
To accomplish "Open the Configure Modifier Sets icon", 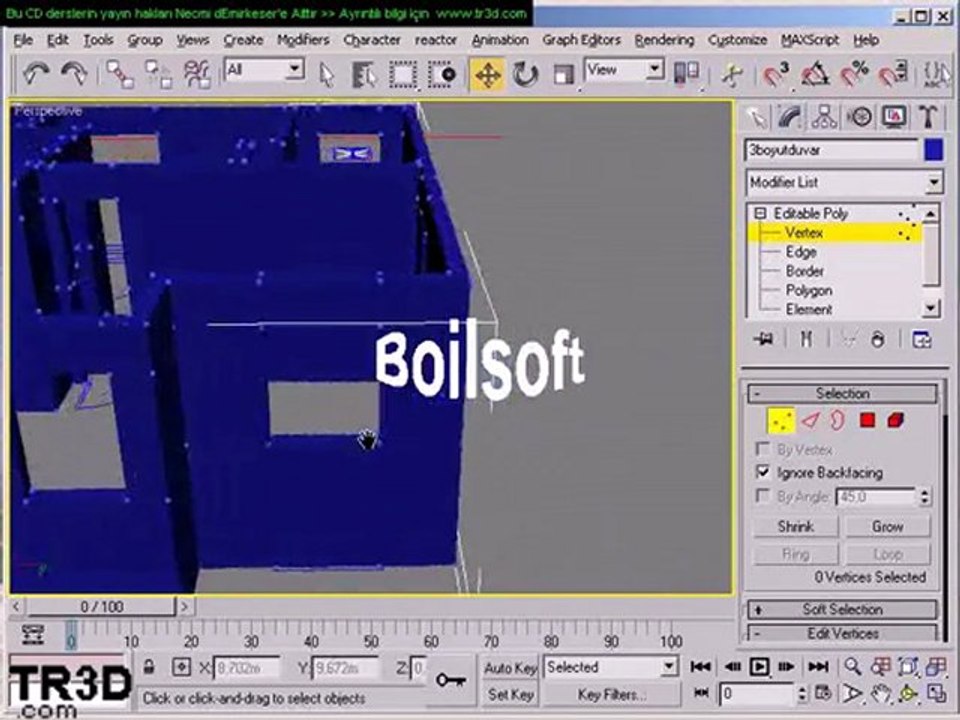I will [922, 339].
